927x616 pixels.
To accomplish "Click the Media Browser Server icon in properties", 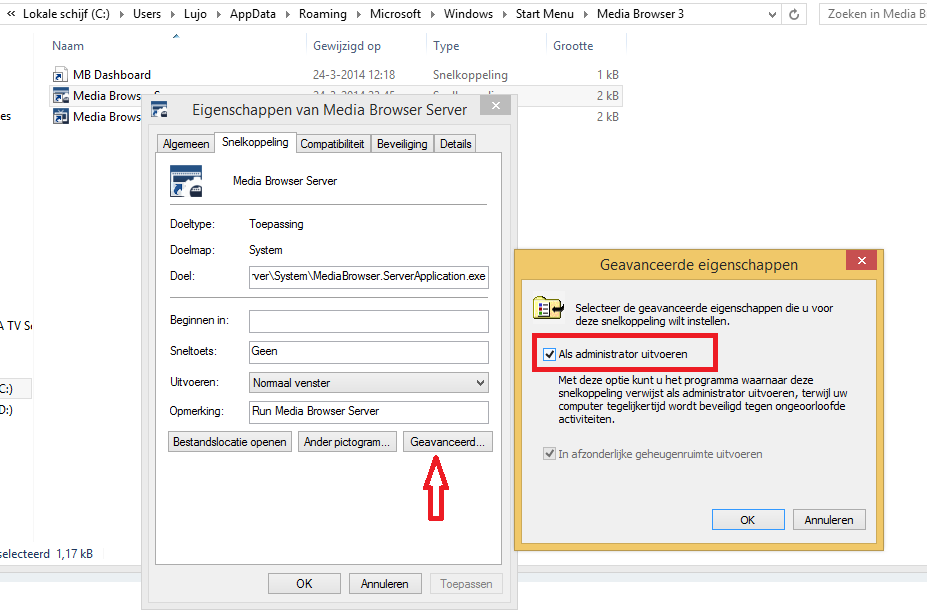I will tap(186, 181).
